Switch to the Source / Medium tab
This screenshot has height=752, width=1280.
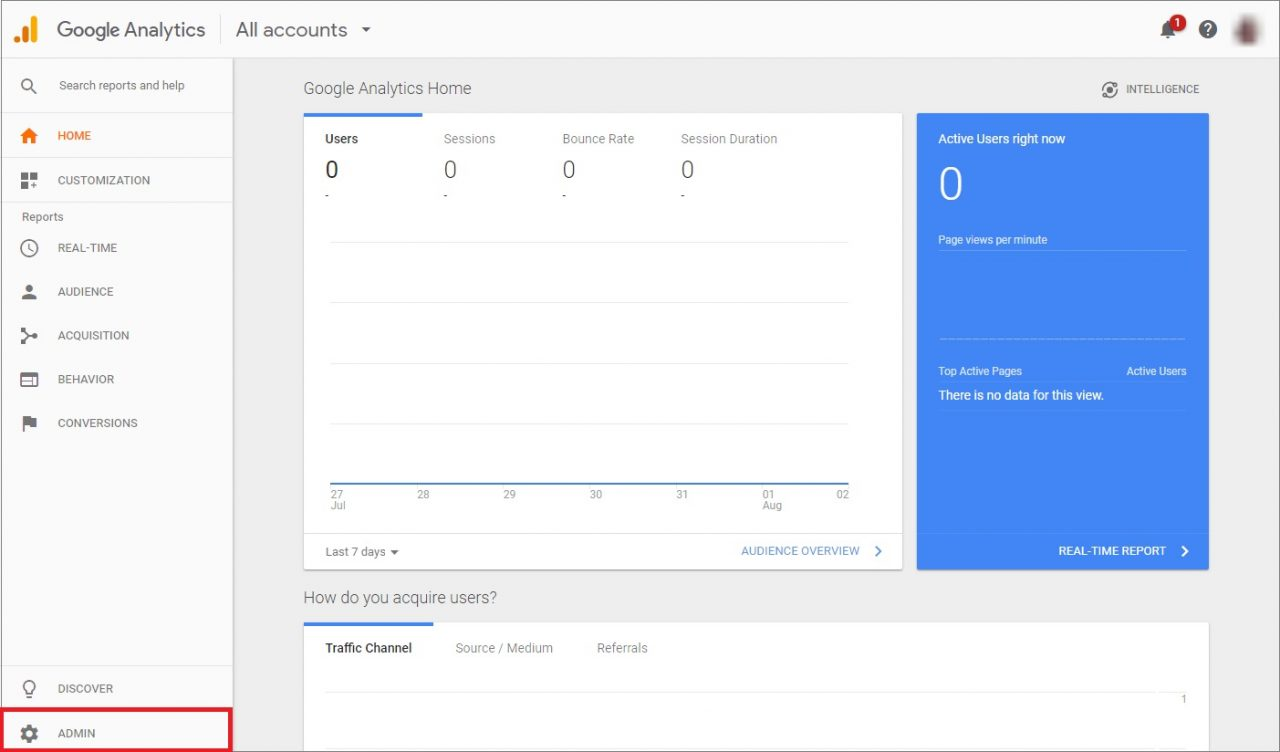pos(504,648)
